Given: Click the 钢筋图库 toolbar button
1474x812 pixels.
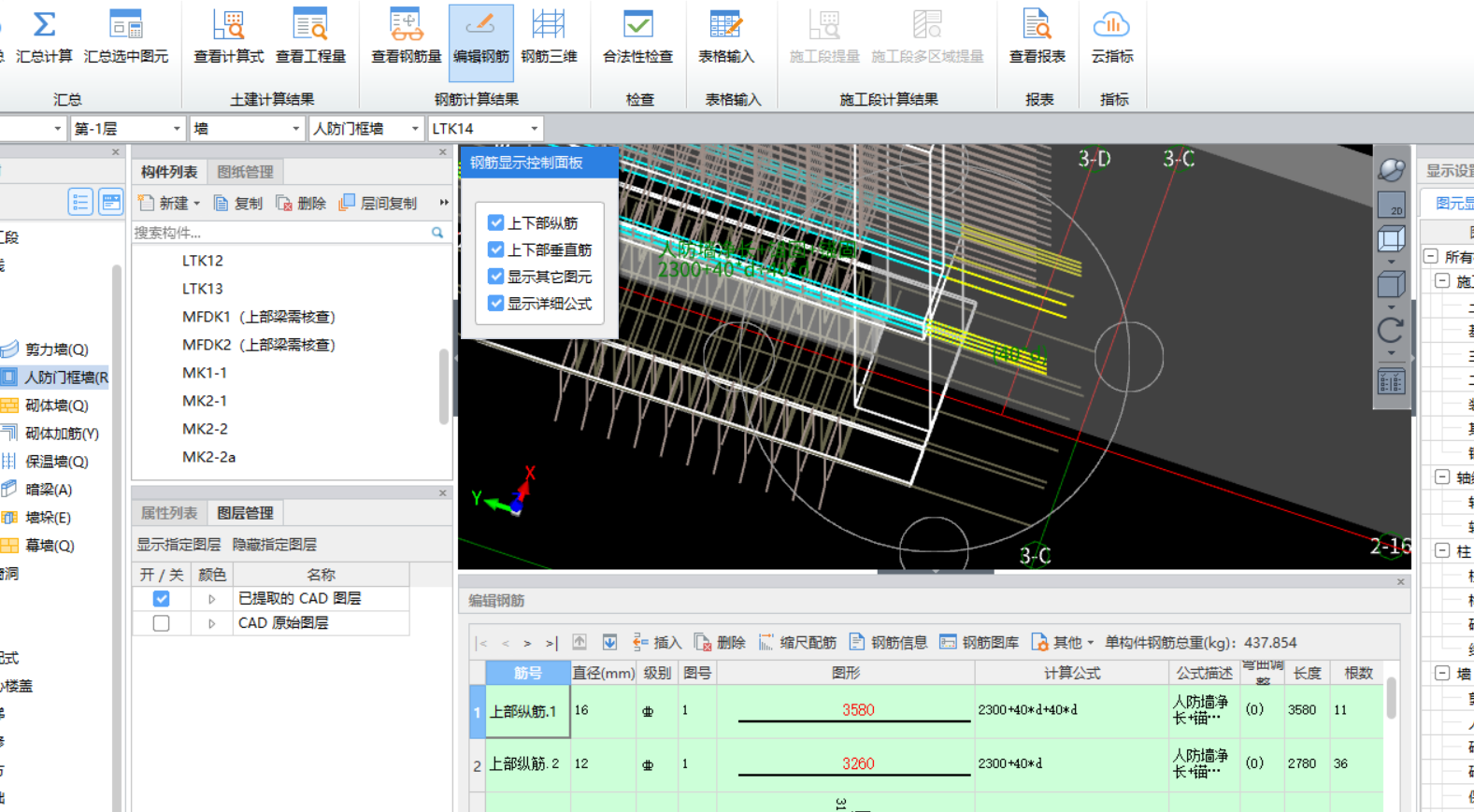Looking at the screenshot, I should 980,643.
